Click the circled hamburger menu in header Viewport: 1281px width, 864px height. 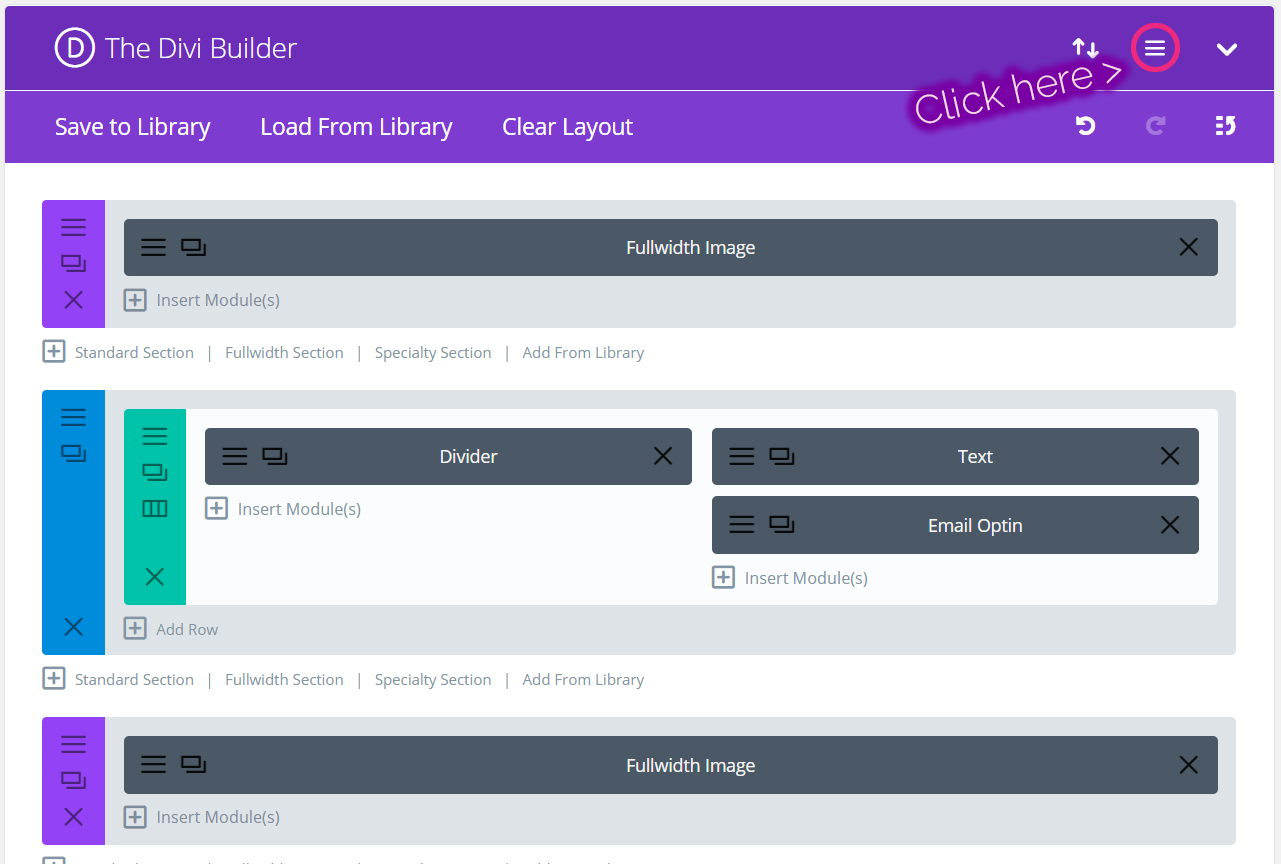click(1155, 49)
